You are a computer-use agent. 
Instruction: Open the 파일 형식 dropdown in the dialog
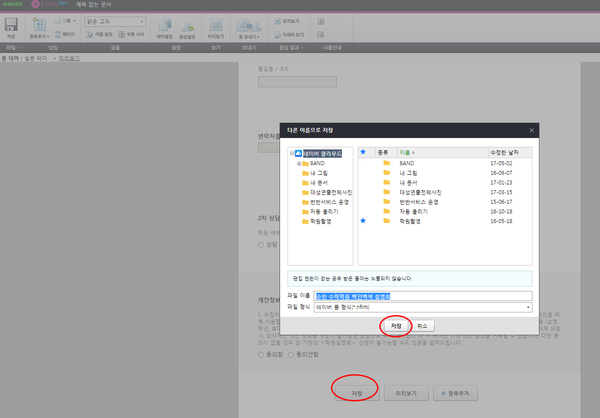(x=423, y=307)
